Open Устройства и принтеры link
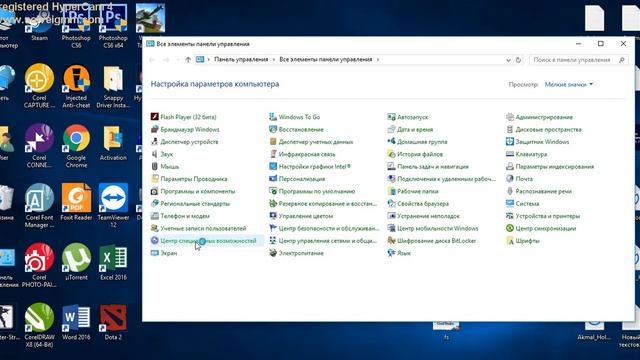 click(548, 216)
